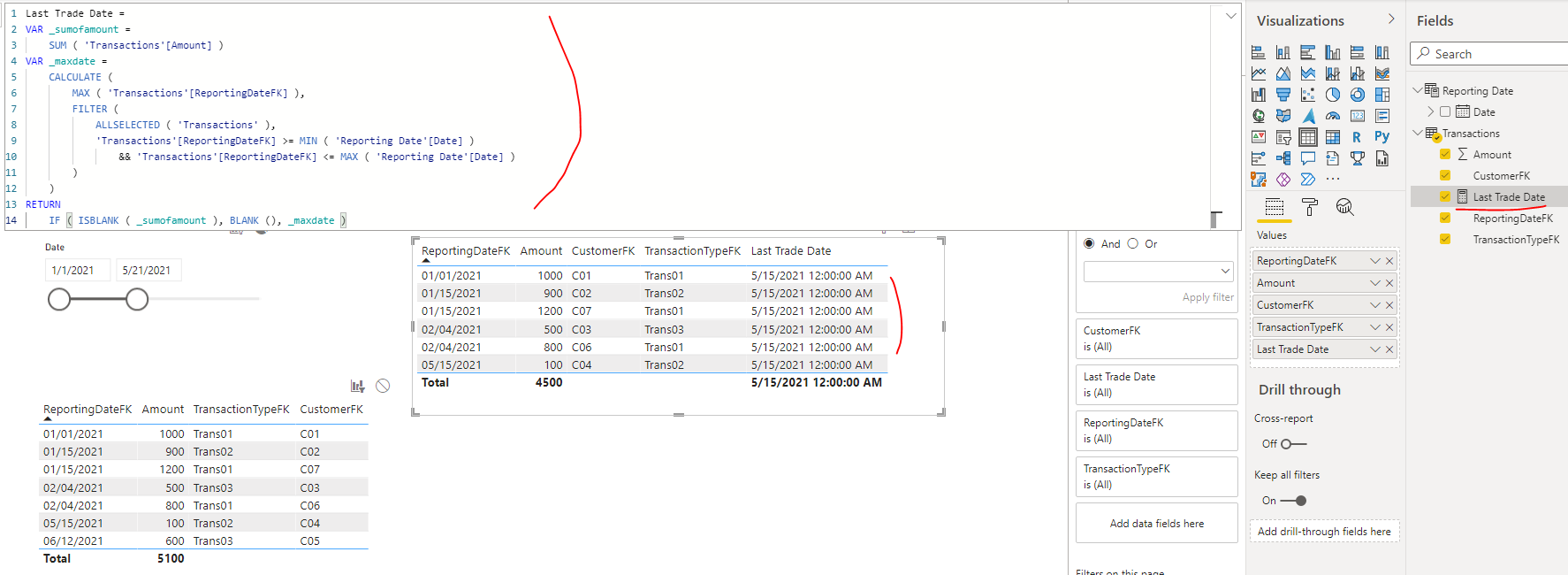Pick the Funnel chart visual
Screen dimensions: 1568x575
pos(1283,95)
